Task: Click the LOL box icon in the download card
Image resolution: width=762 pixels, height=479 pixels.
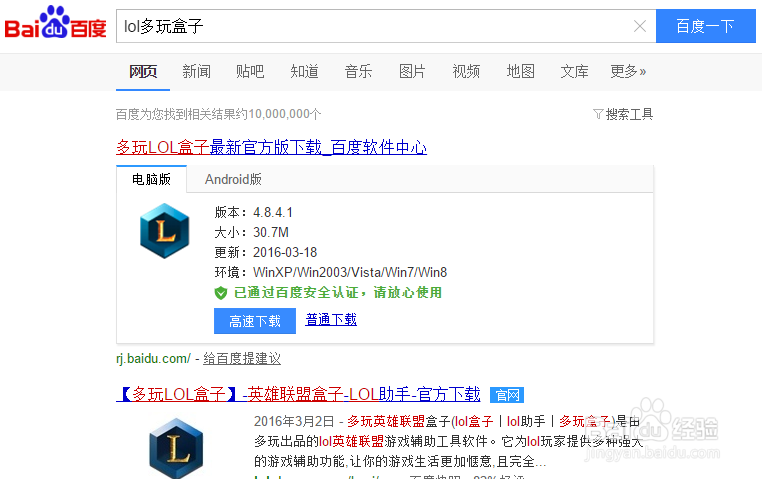Action: click(x=165, y=231)
